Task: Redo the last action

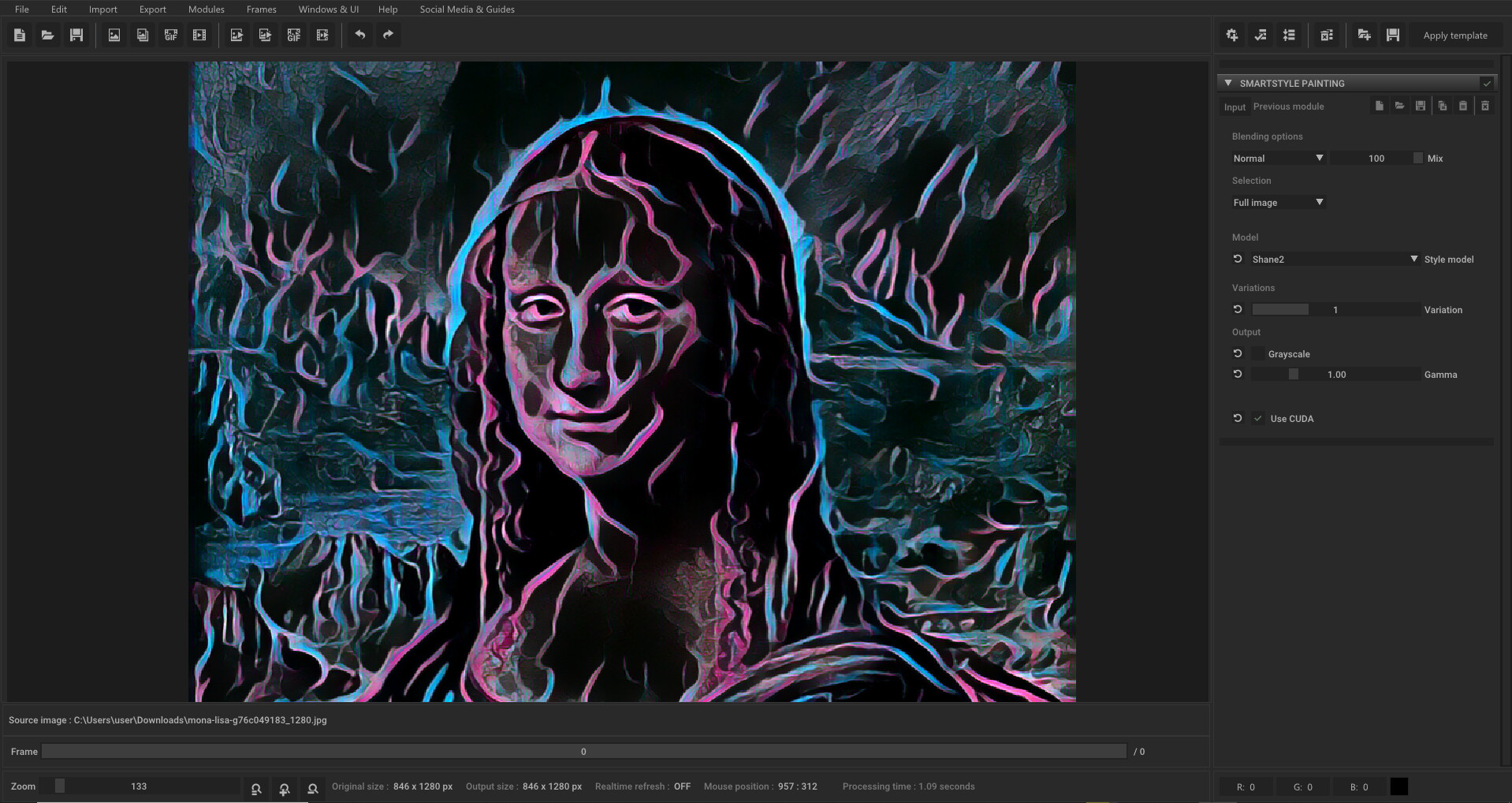Action: 388,35
